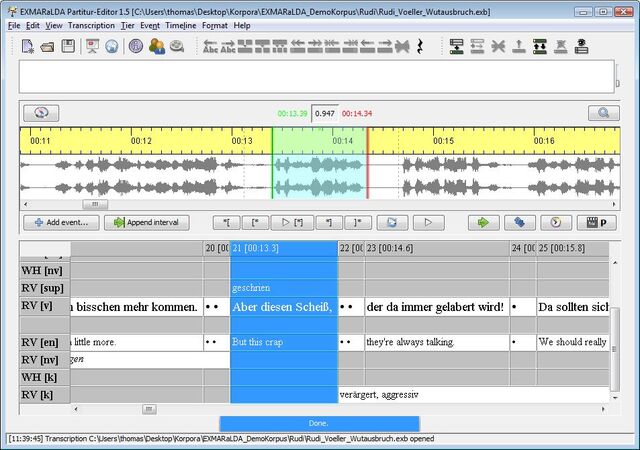Select timeline column 21 [00:13.3]
Viewport: 640px width, 450px height.
pos(284,248)
